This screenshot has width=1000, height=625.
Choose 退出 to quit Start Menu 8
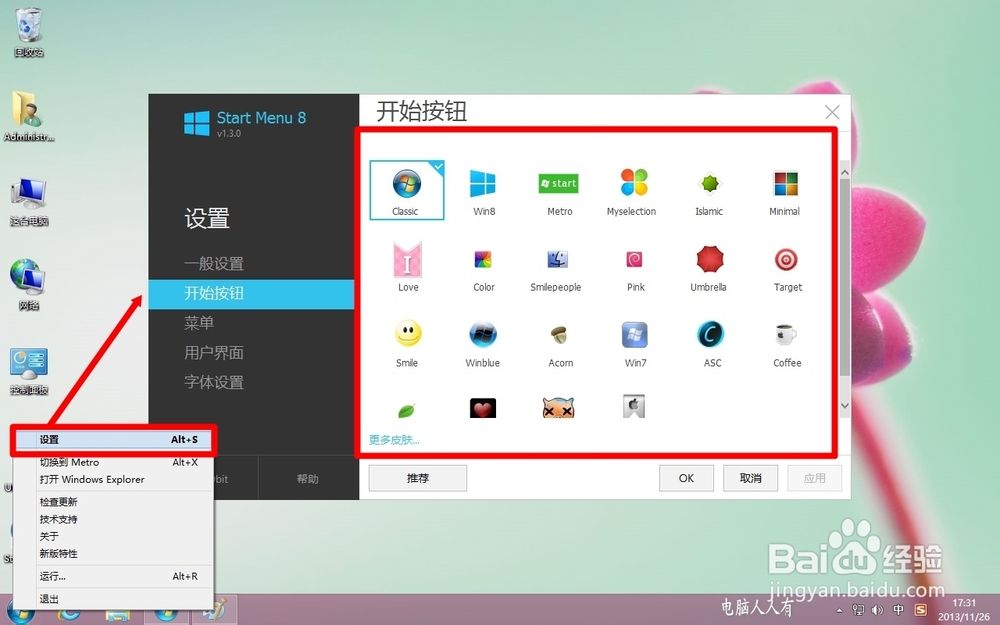point(114,599)
